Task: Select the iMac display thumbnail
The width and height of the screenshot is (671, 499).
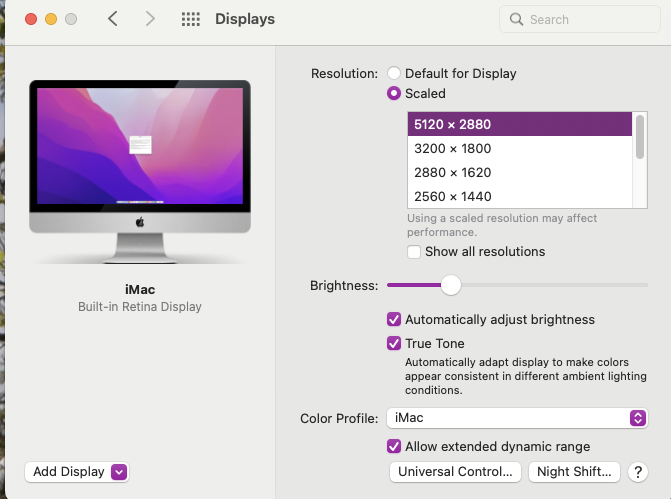Action: 140,171
